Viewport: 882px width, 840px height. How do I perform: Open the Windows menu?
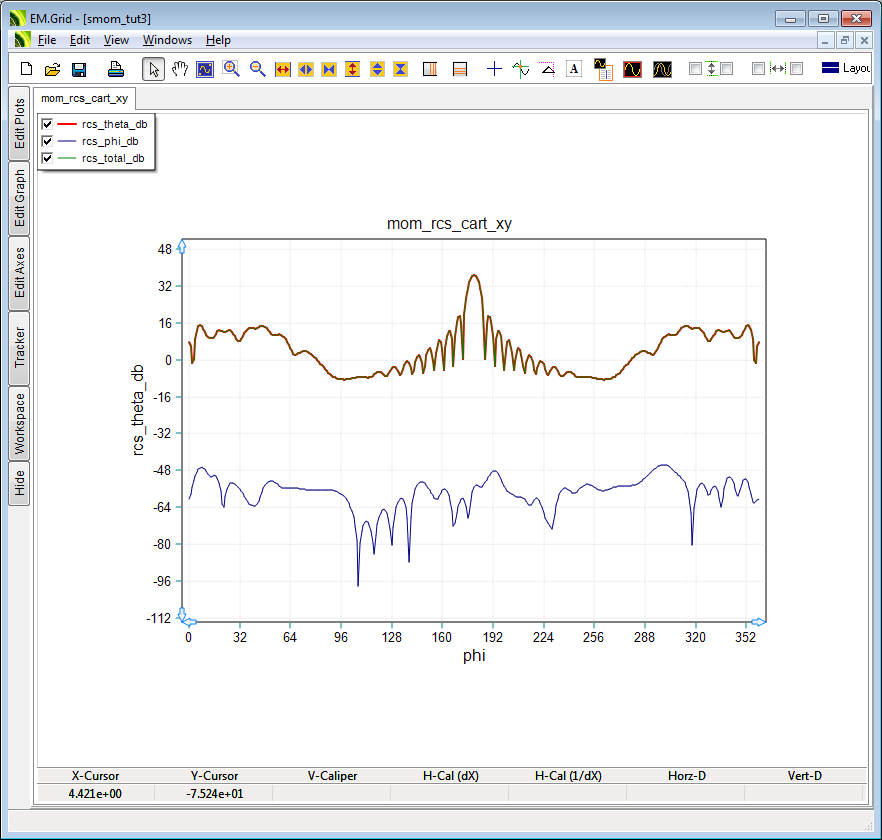click(167, 40)
